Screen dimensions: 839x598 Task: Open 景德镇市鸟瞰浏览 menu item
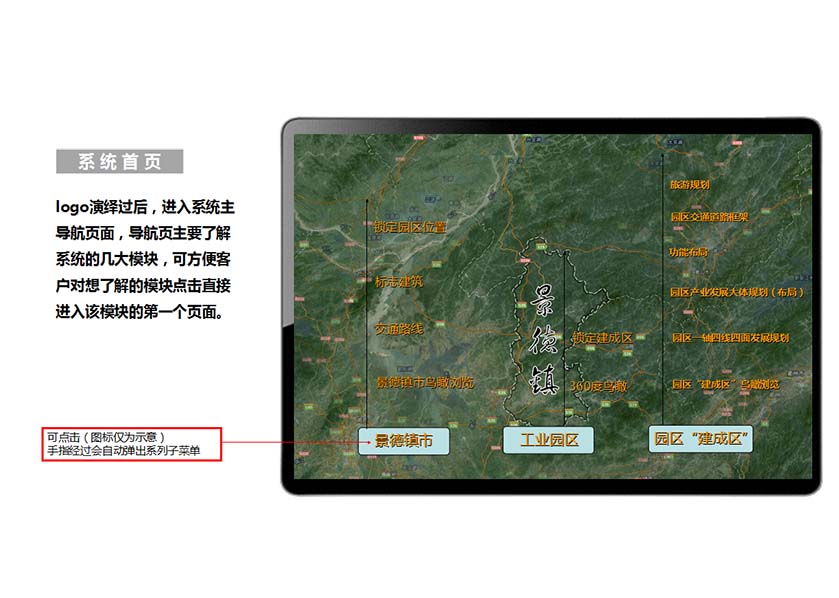(x=424, y=383)
